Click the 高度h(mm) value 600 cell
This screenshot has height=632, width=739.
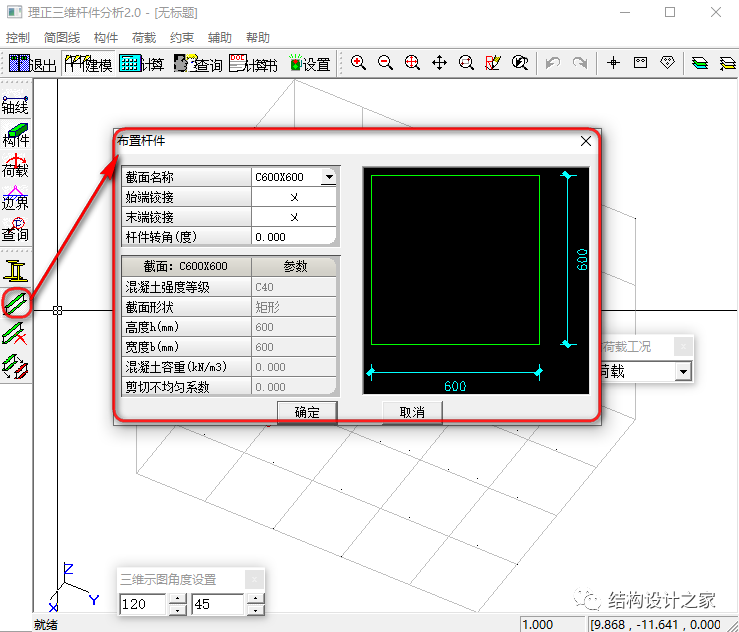(294, 327)
